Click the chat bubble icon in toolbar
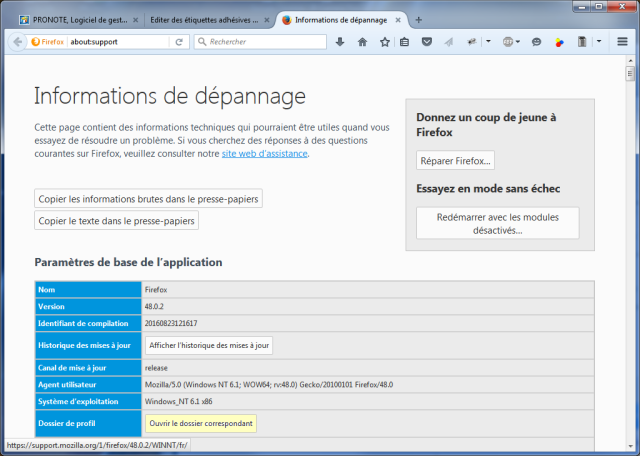Screen dimensions: 640x456 (536, 42)
